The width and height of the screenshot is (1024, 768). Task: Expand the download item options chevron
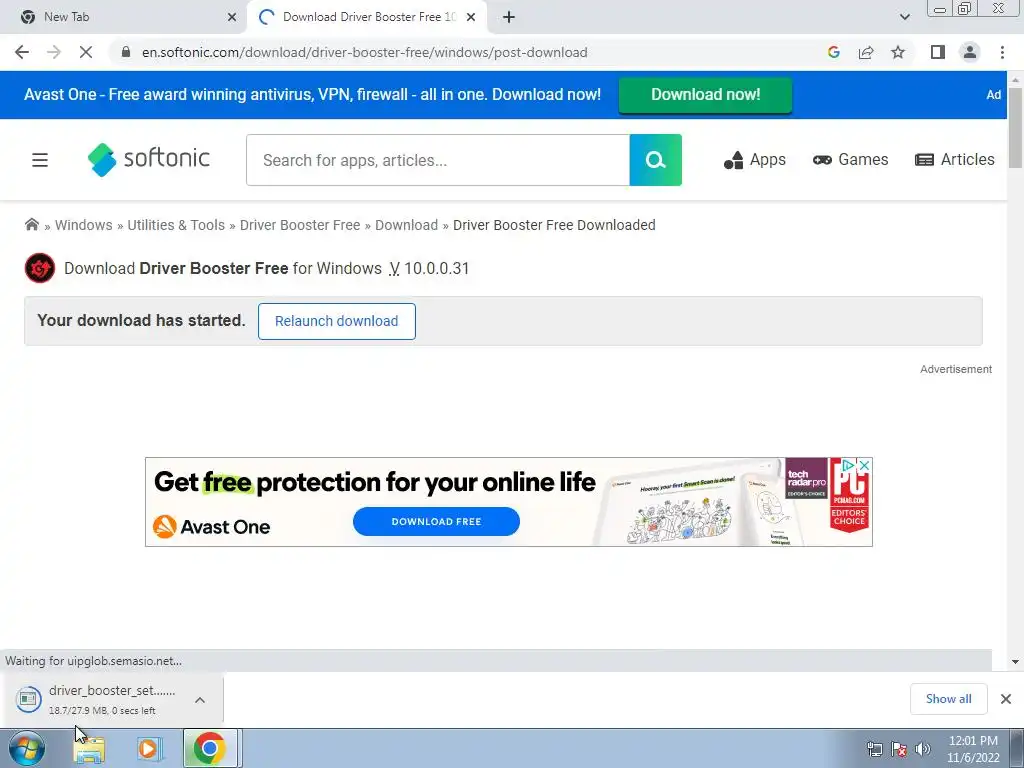coord(200,700)
